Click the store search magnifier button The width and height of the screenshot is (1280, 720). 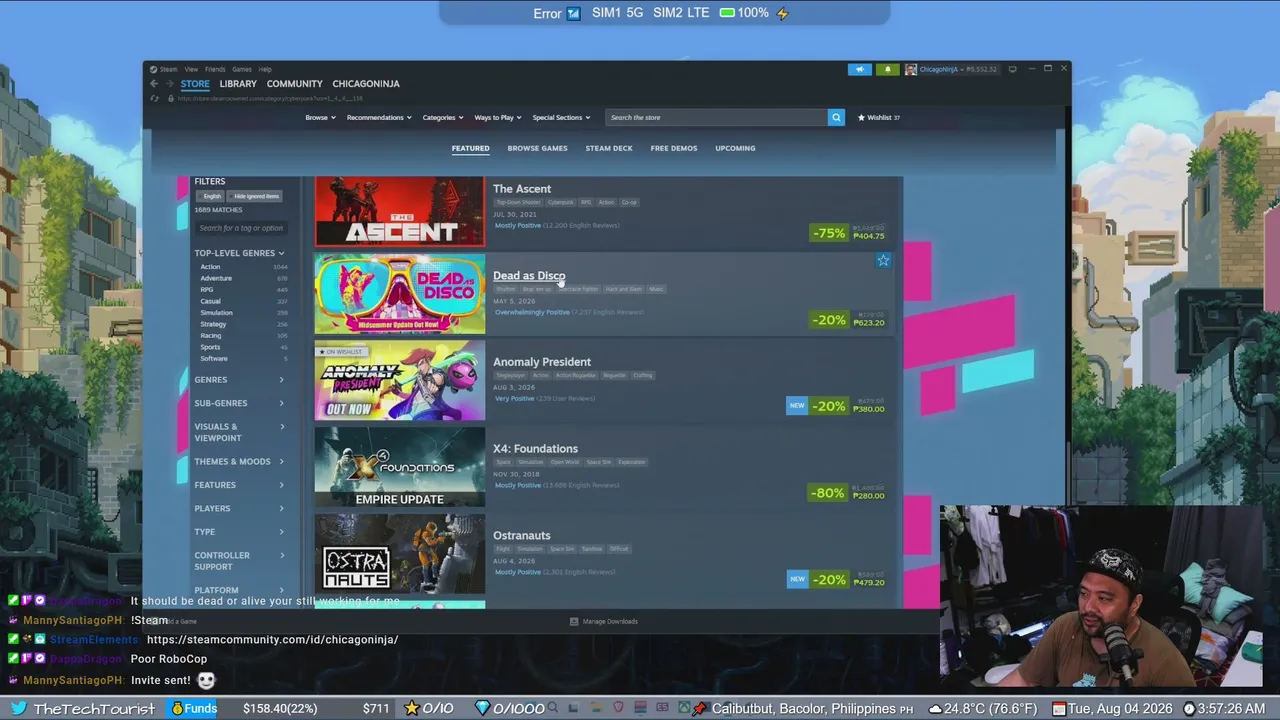point(836,117)
